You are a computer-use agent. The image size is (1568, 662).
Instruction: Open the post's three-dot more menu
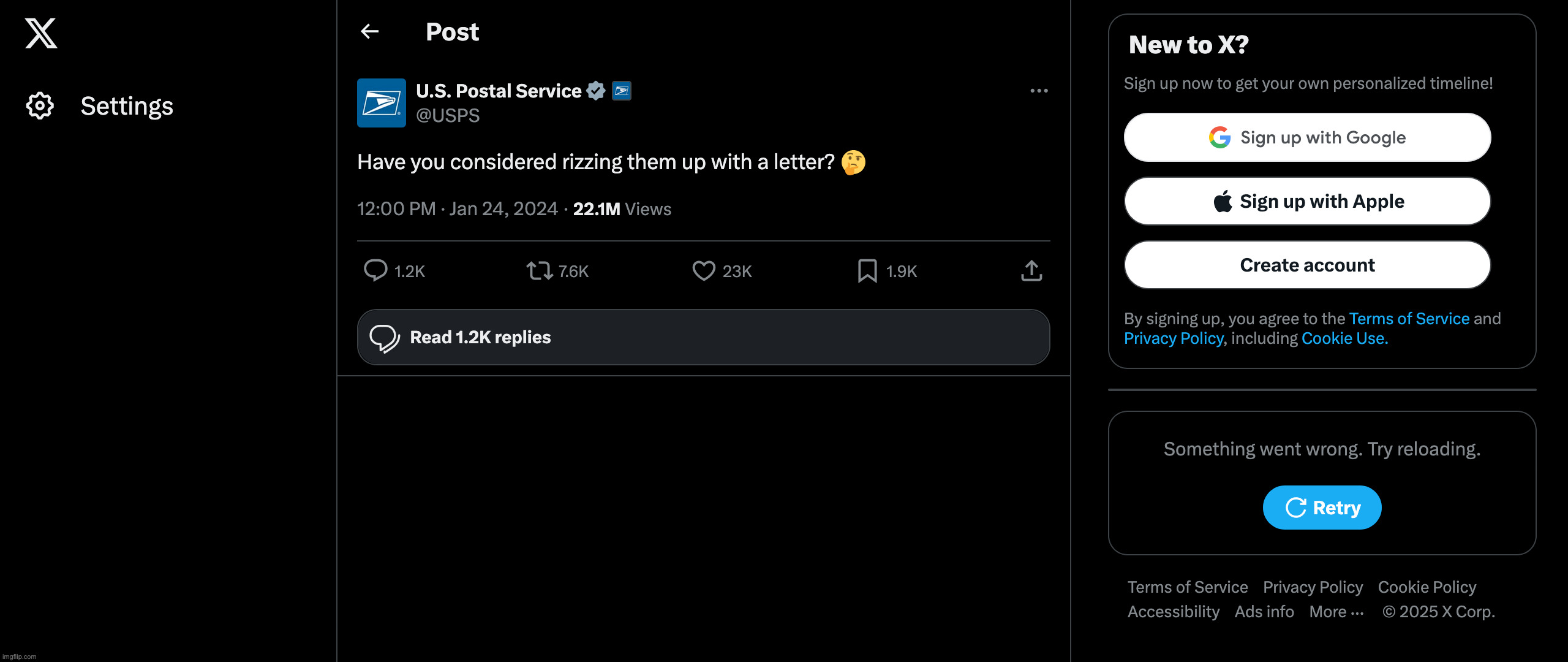(x=1039, y=91)
